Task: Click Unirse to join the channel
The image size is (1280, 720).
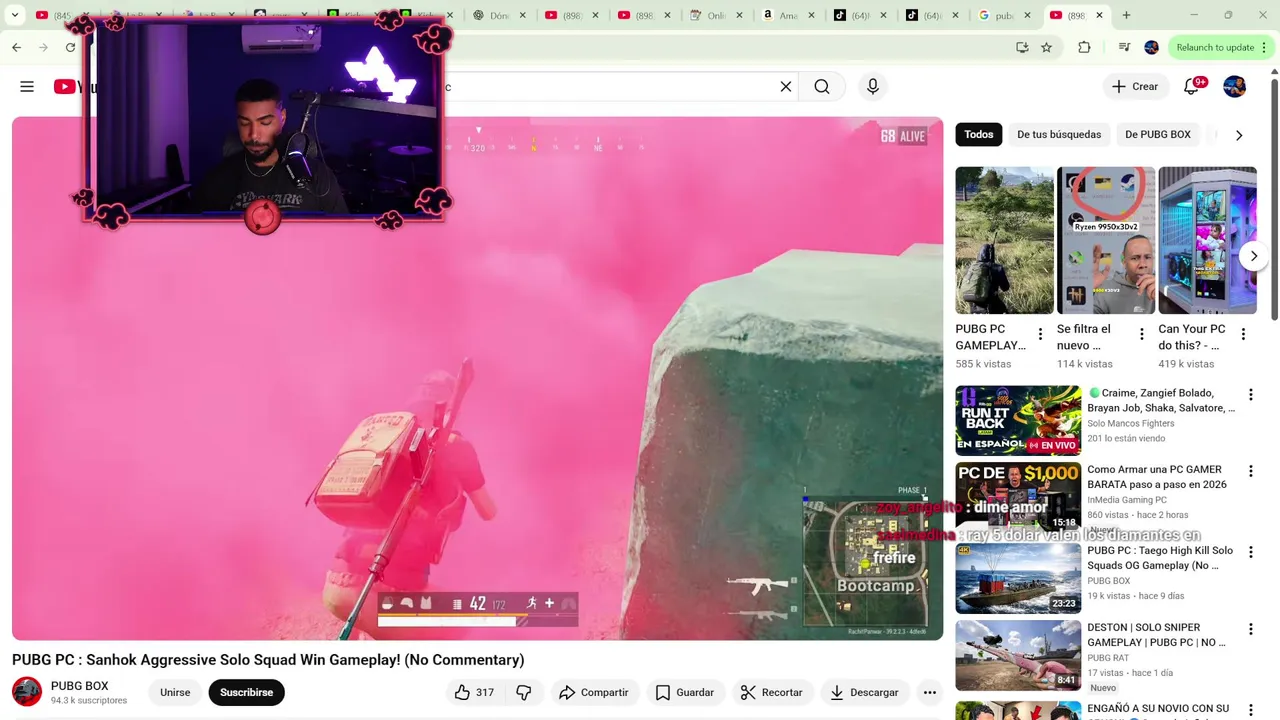Action: tap(175, 692)
